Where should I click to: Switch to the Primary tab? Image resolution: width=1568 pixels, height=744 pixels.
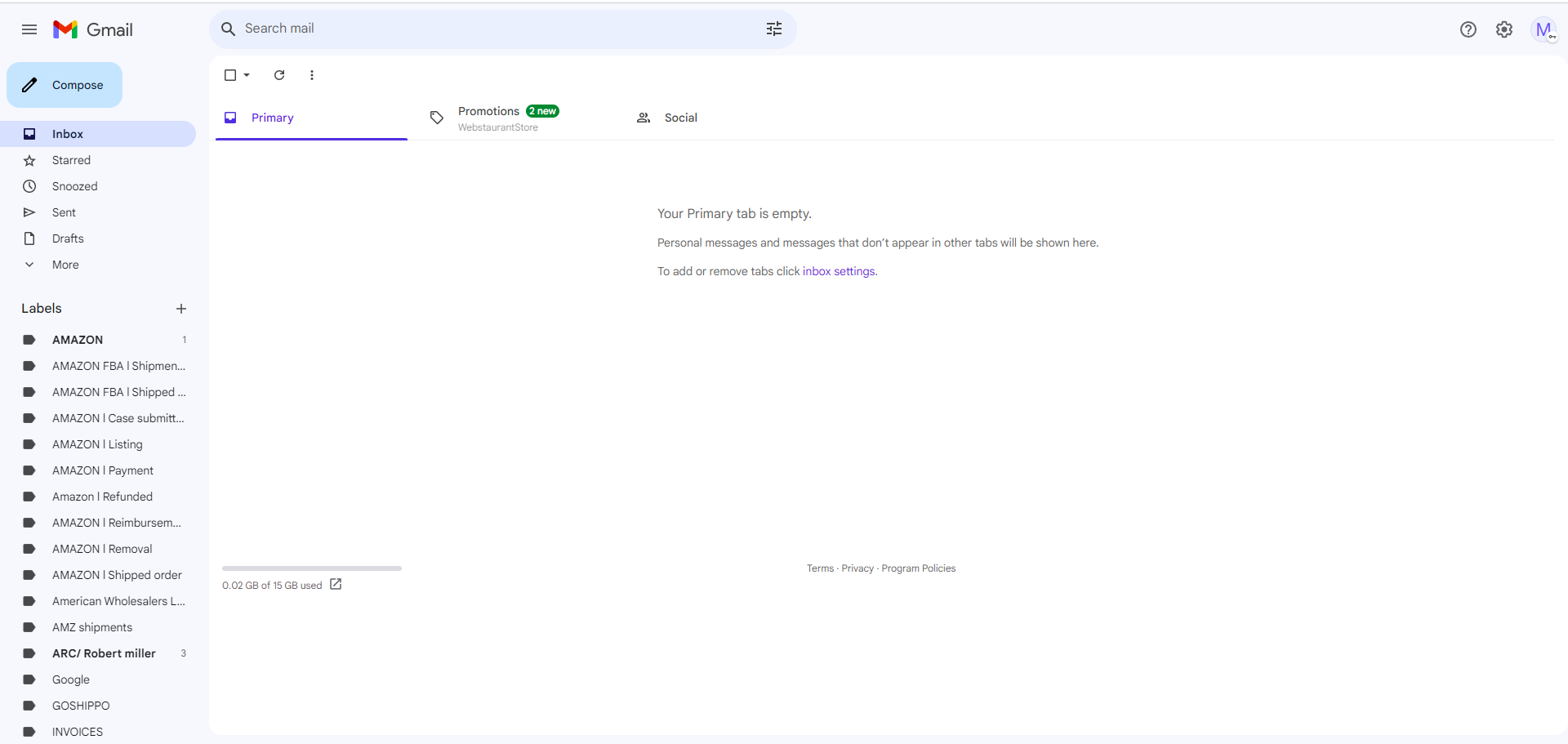coord(311,118)
